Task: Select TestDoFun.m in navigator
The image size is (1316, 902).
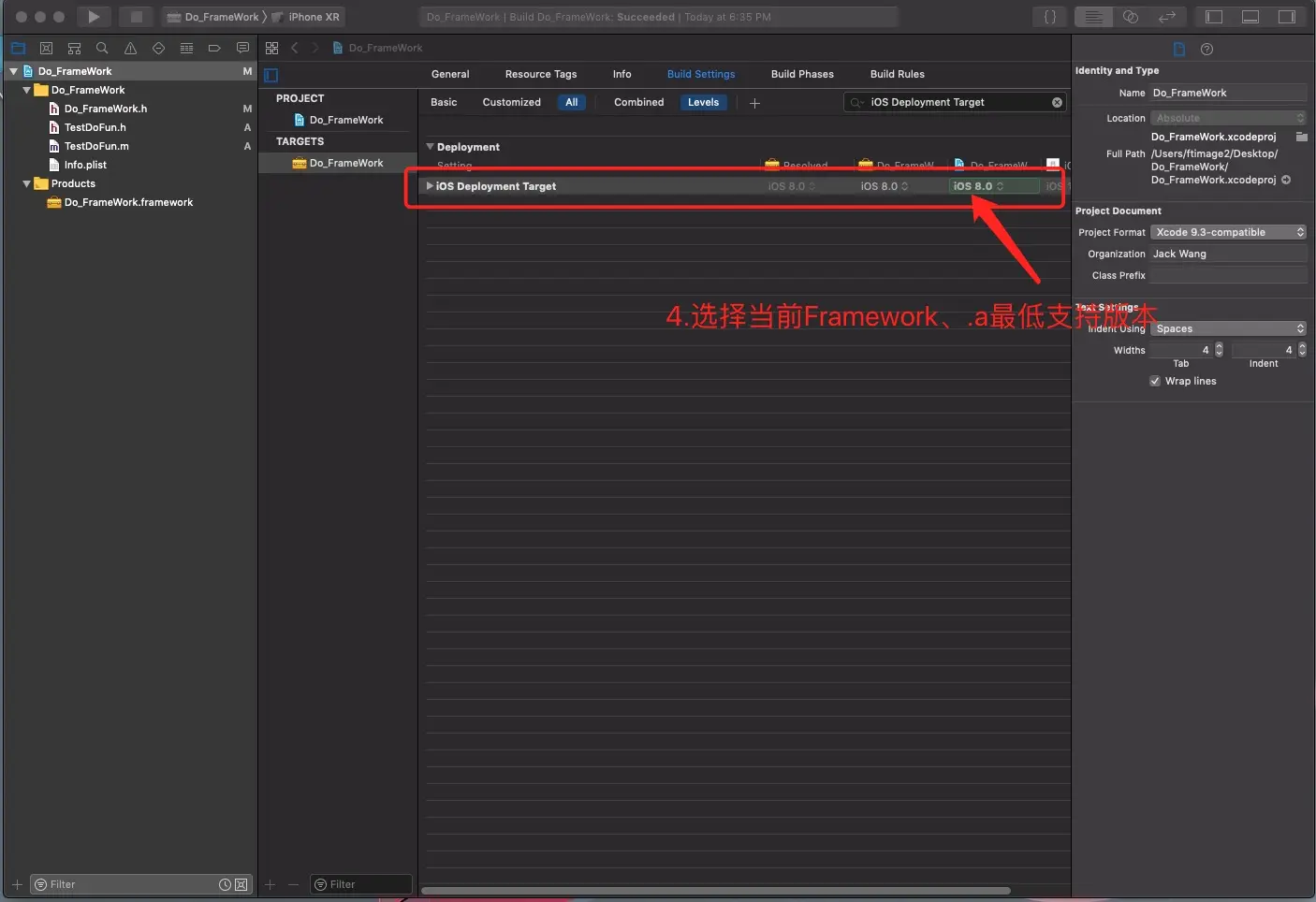Action: [96, 146]
